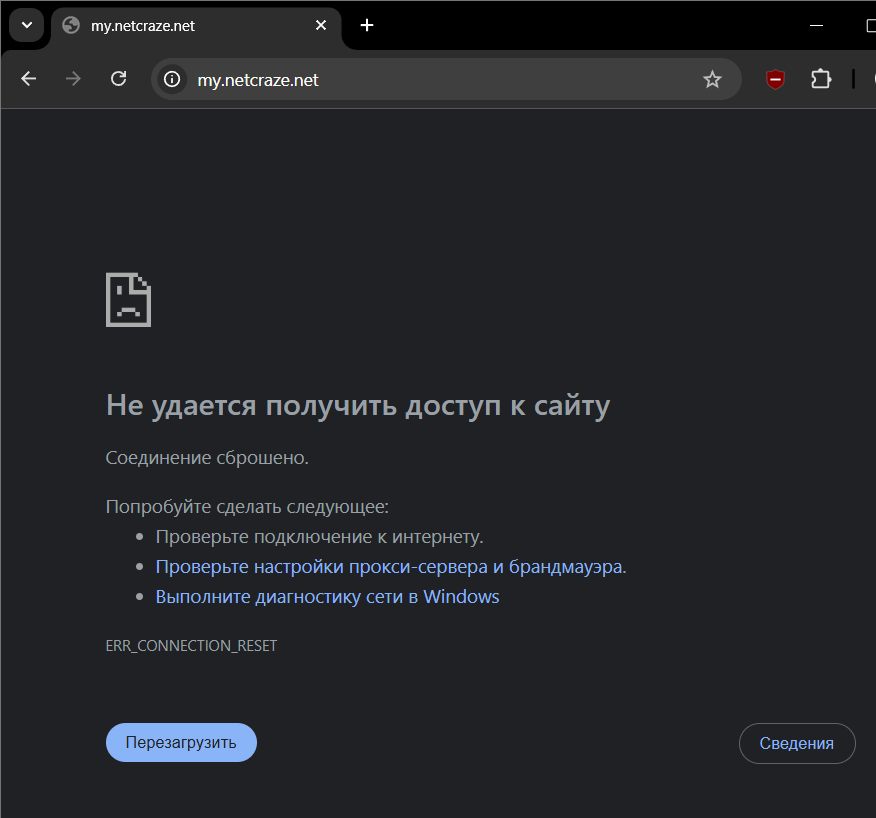Viewport: 876px width, 818px height.
Task: Go back to the previous page
Action: (x=28, y=79)
